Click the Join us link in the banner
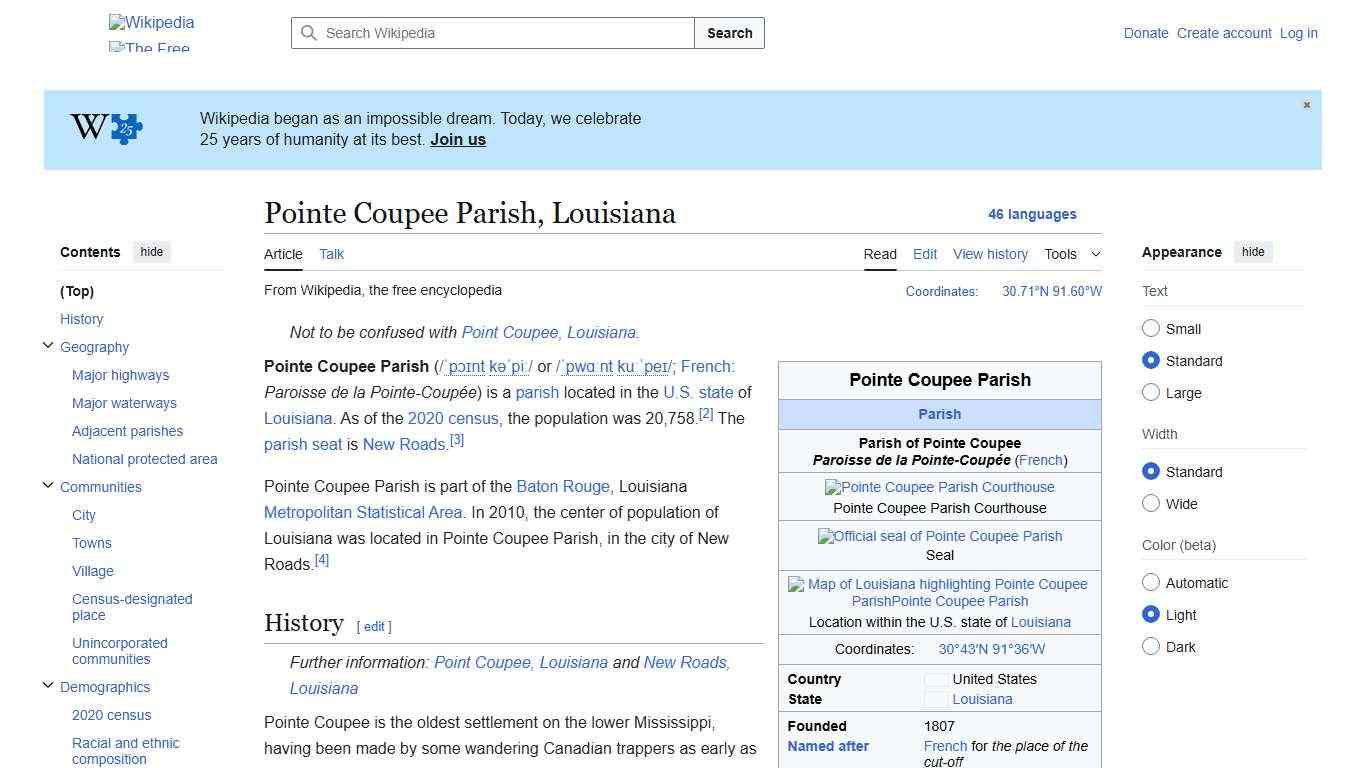The height and width of the screenshot is (768, 1366). 457,139
